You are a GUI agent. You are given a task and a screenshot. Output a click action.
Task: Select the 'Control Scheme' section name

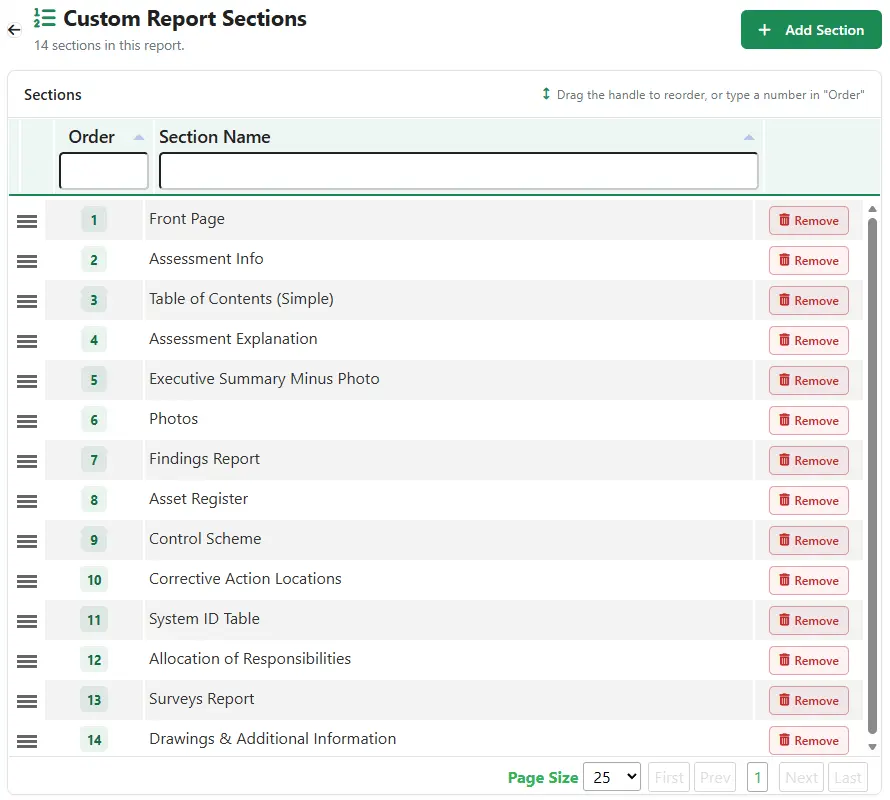205,539
